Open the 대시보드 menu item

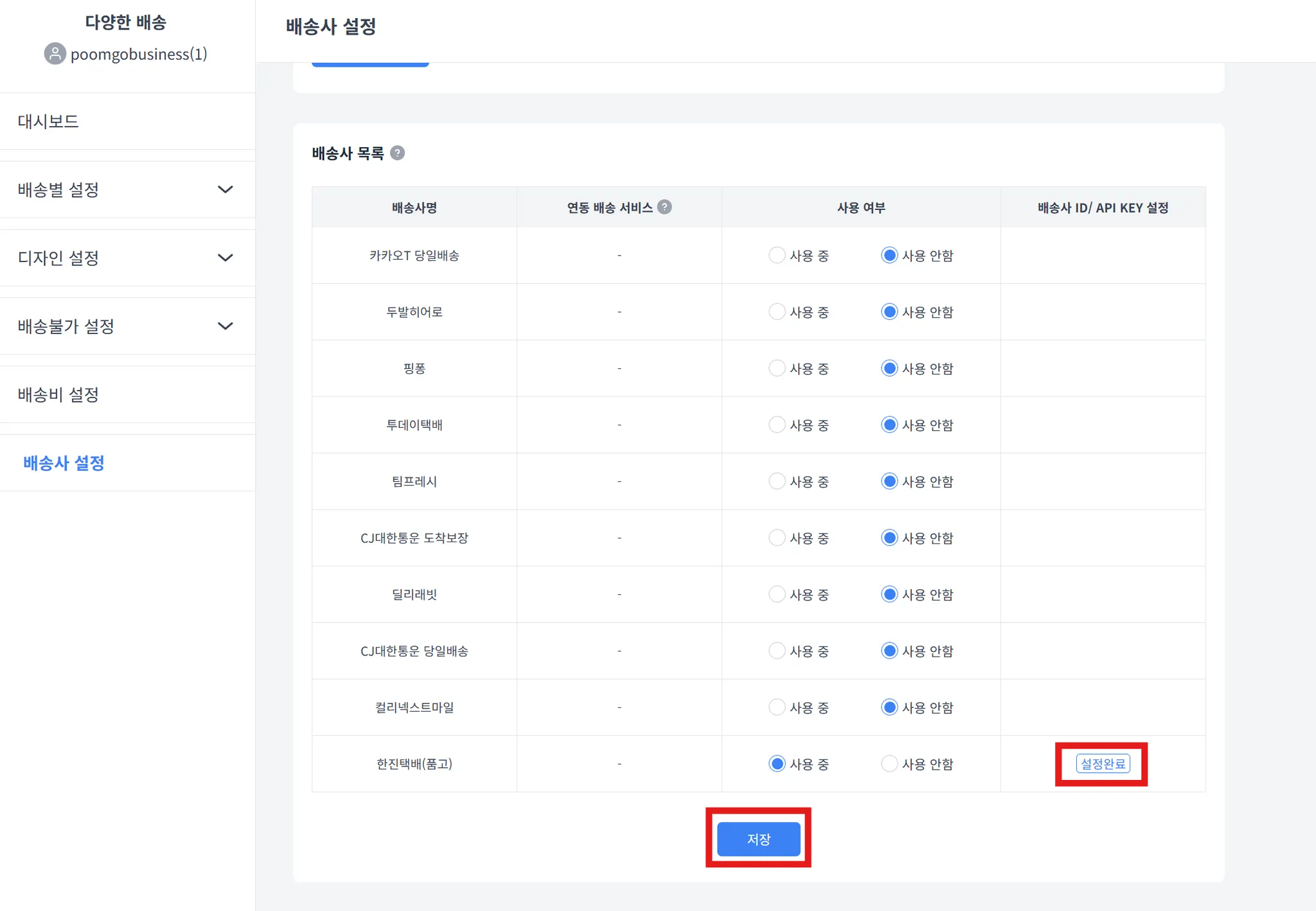pyautogui.click(x=48, y=121)
